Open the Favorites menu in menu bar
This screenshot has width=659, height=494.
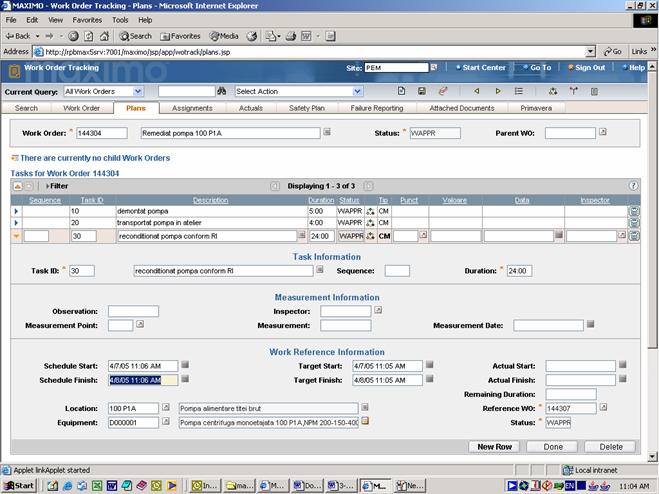pyautogui.click(x=87, y=20)
